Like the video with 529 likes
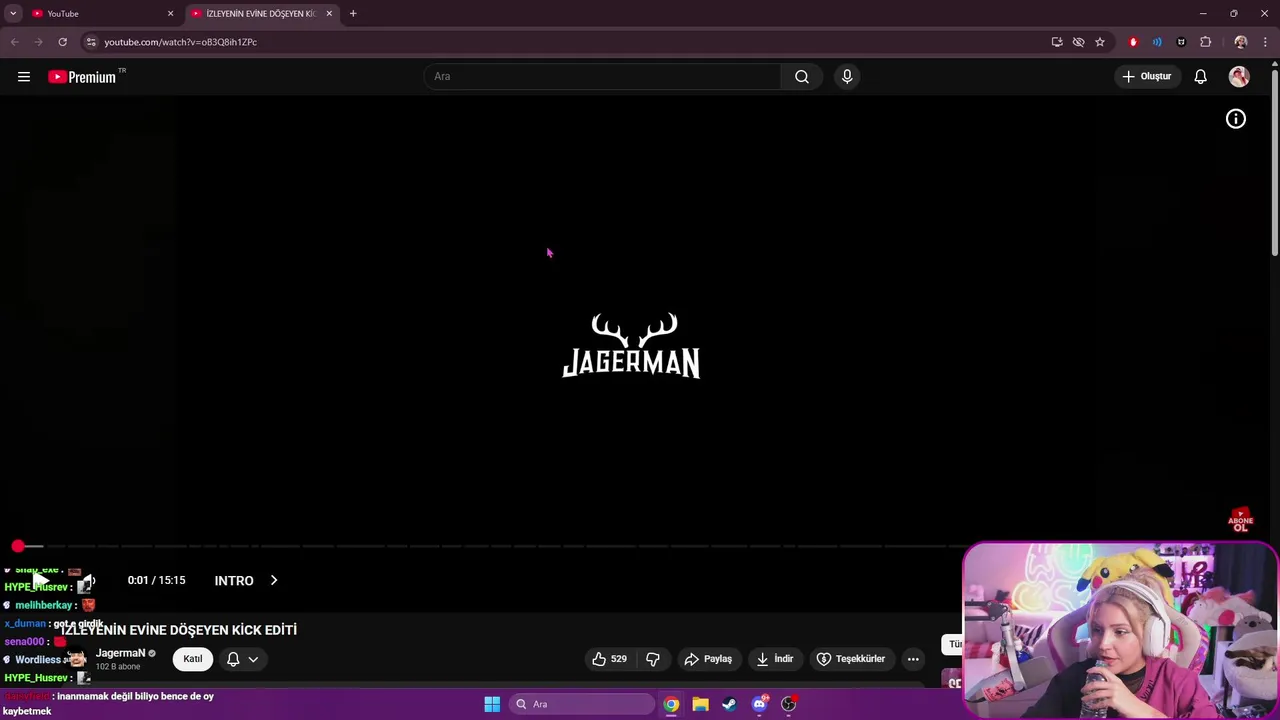1280x720 pixels. tap(609, 659)
